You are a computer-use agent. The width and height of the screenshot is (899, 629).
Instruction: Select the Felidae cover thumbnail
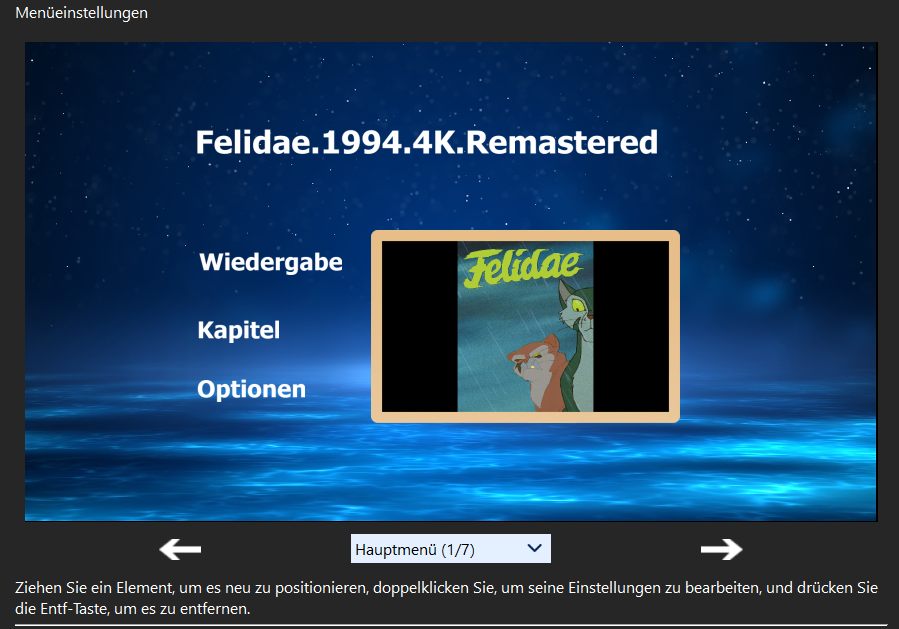click(525, 326)
